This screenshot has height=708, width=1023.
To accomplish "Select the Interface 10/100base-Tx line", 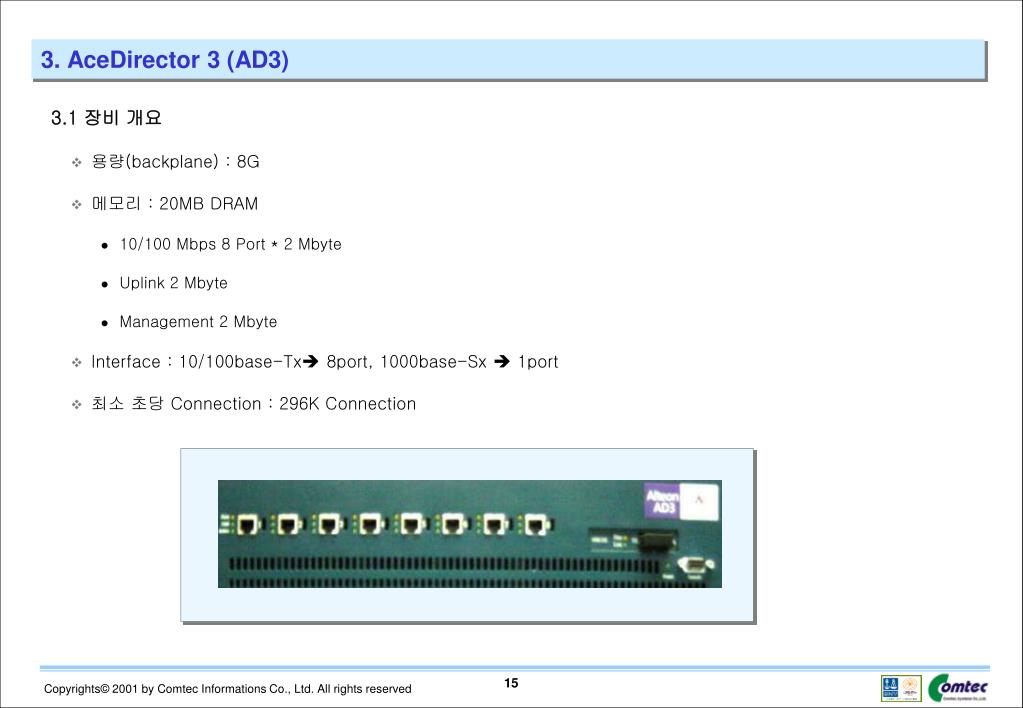I will coord(325,362).
